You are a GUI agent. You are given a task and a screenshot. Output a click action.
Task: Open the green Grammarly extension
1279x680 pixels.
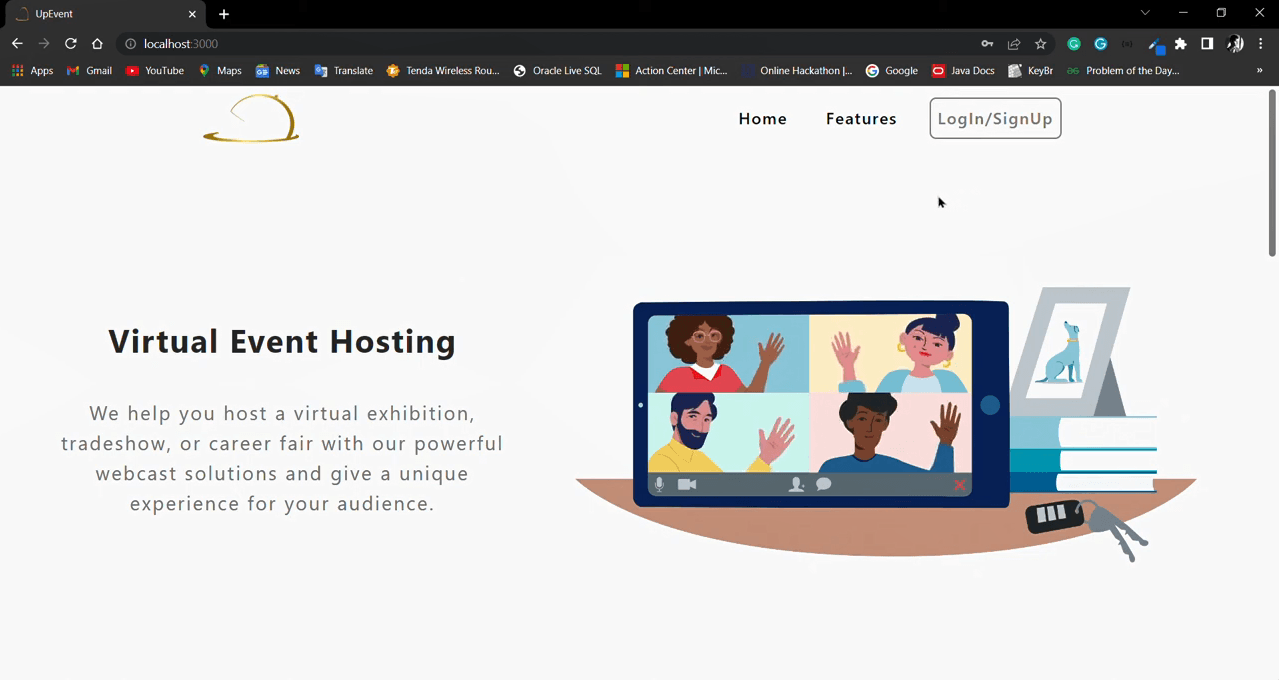(x=1074, y=44)
